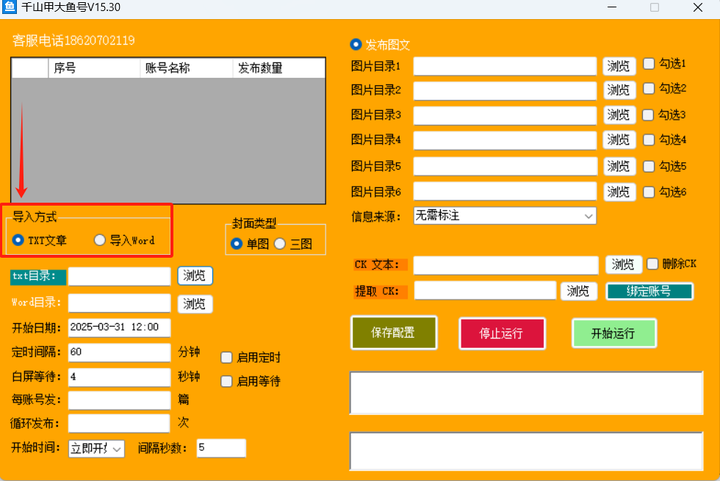
Task: Click the 序号 column header
Action: [x=94, y=68]
